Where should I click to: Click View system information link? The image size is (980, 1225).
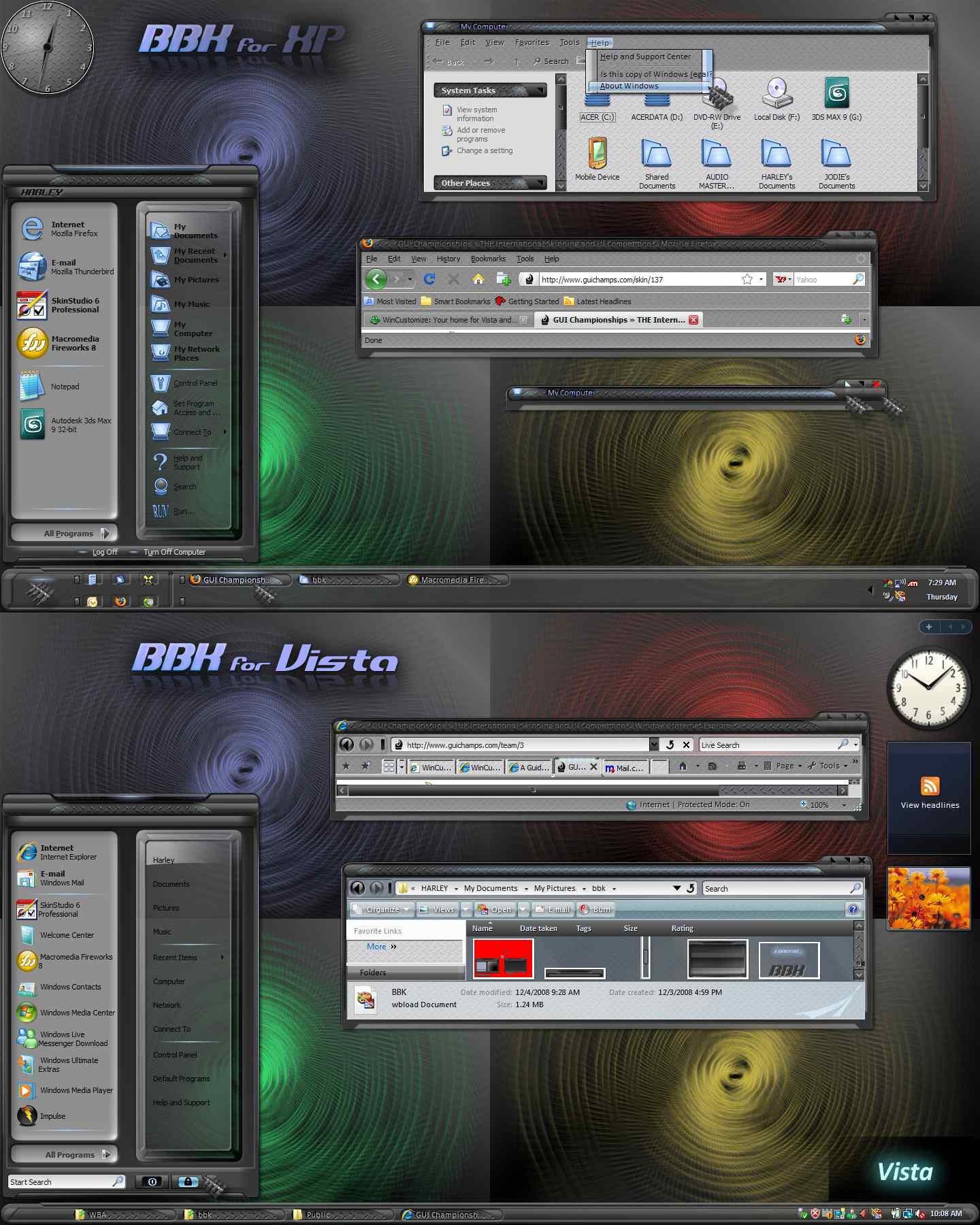[476, 114]
